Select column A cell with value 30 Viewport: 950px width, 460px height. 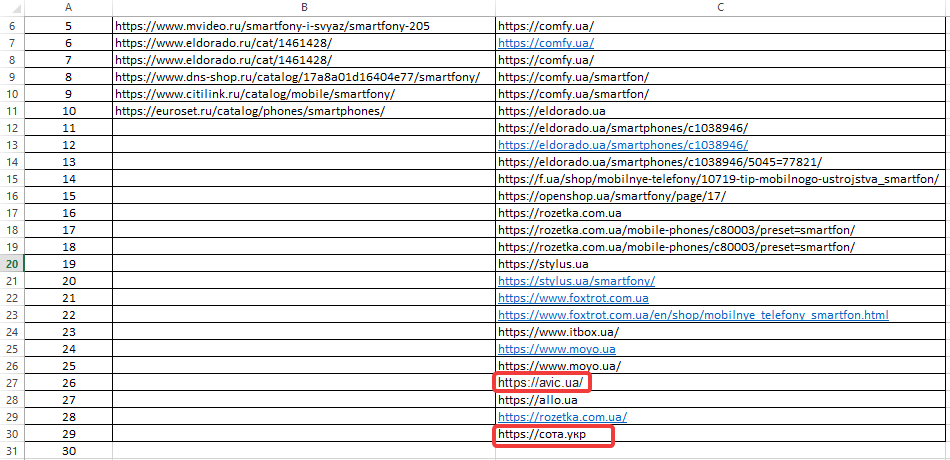[68, 451]
